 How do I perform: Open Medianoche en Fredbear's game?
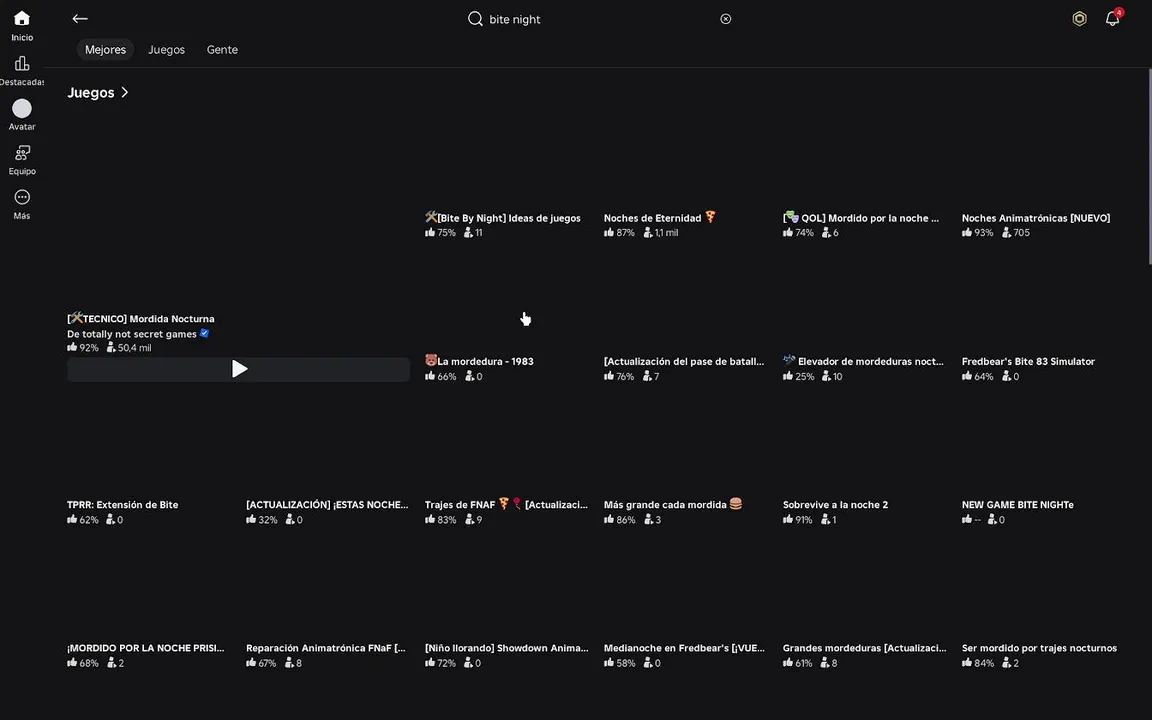(x=684, y=647)
